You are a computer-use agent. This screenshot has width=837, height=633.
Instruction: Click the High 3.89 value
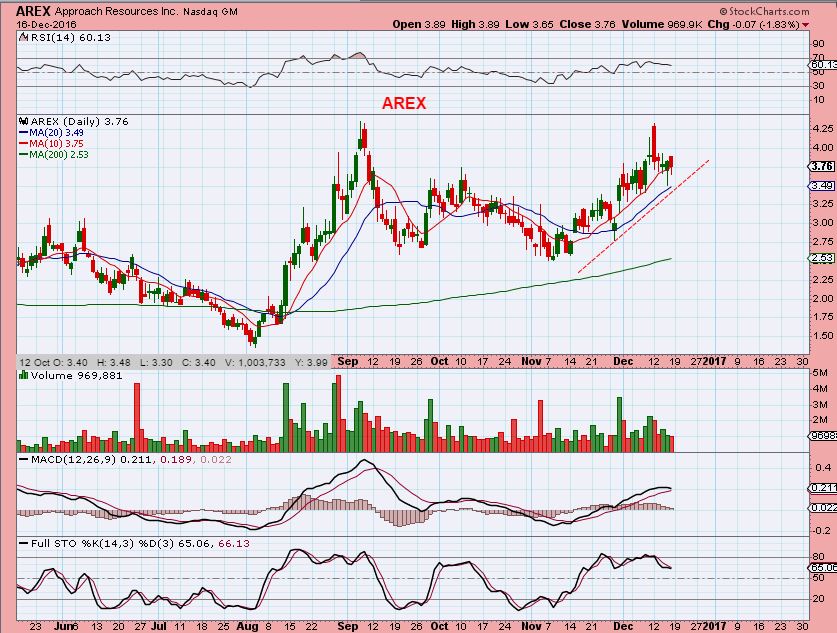tap(476, 25)
